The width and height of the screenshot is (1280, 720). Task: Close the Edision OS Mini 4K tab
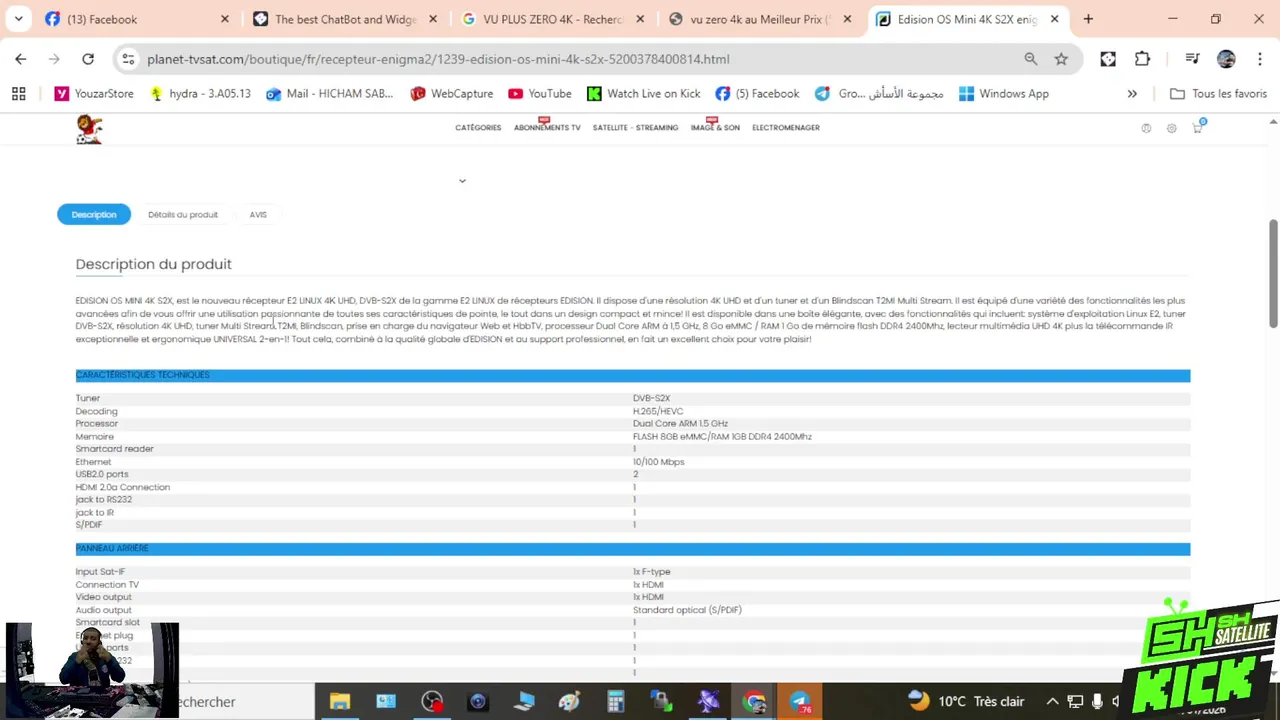[x=1054, y=19]
